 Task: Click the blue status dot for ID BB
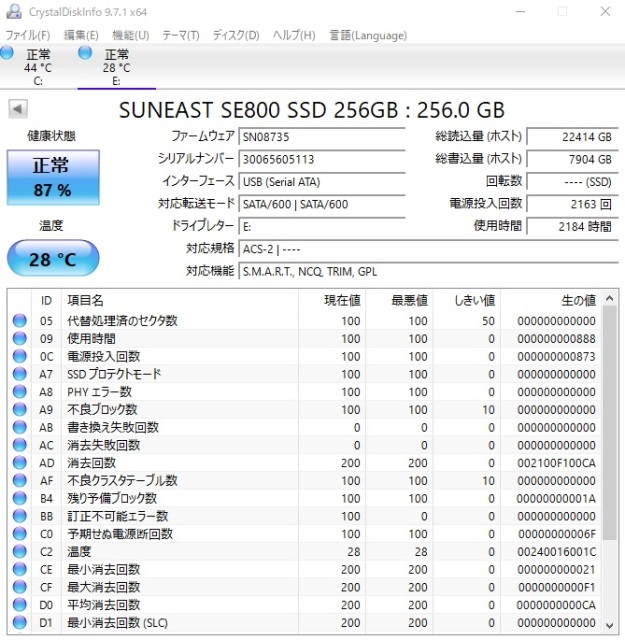(19, 516)
